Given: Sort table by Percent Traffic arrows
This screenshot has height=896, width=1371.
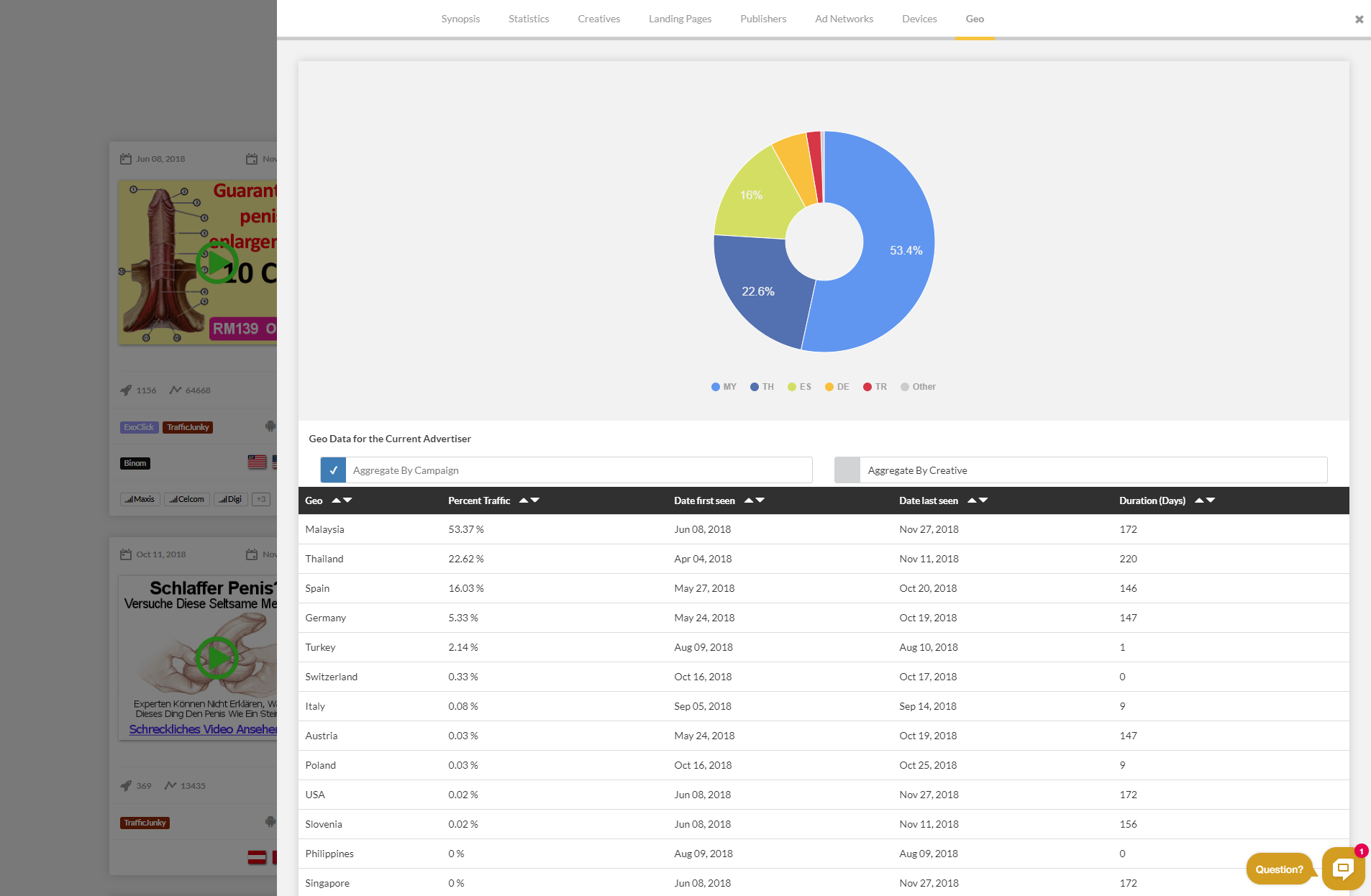Looking at the screenshot, I should tap(529, 500).
